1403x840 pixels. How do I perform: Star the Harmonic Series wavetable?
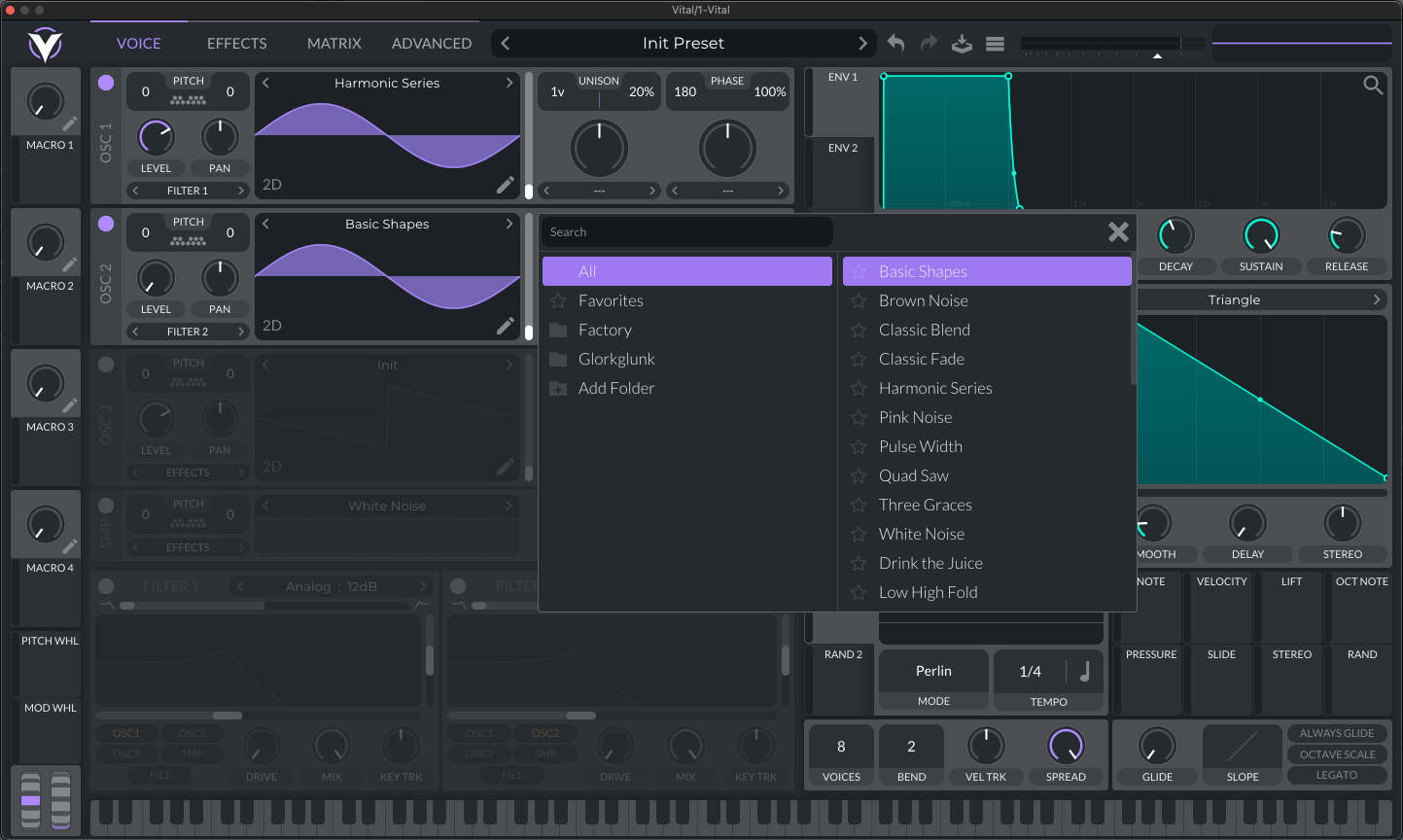click(859, 388)
